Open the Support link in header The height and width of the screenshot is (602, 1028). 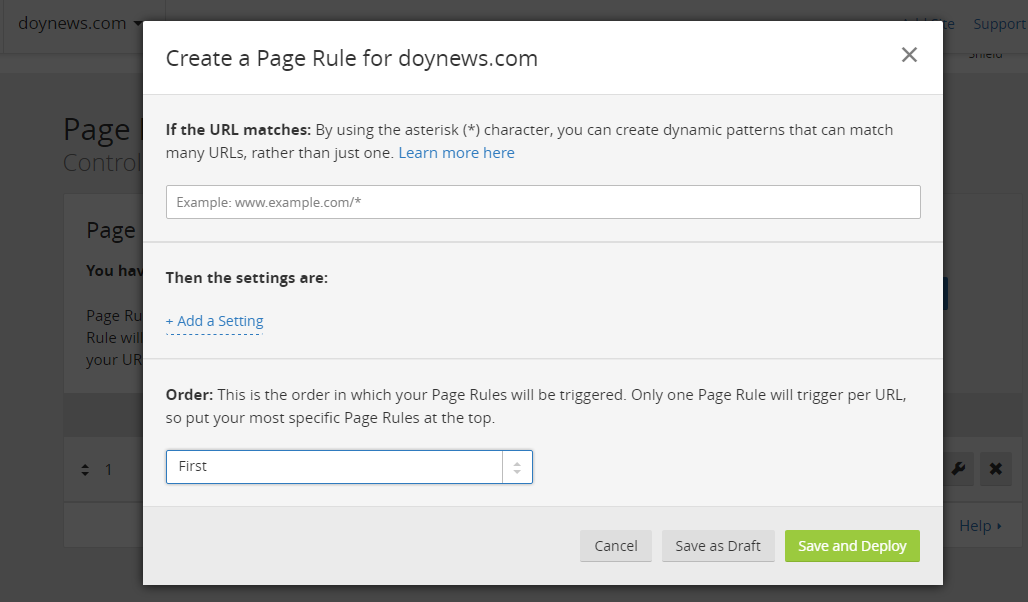999,24
